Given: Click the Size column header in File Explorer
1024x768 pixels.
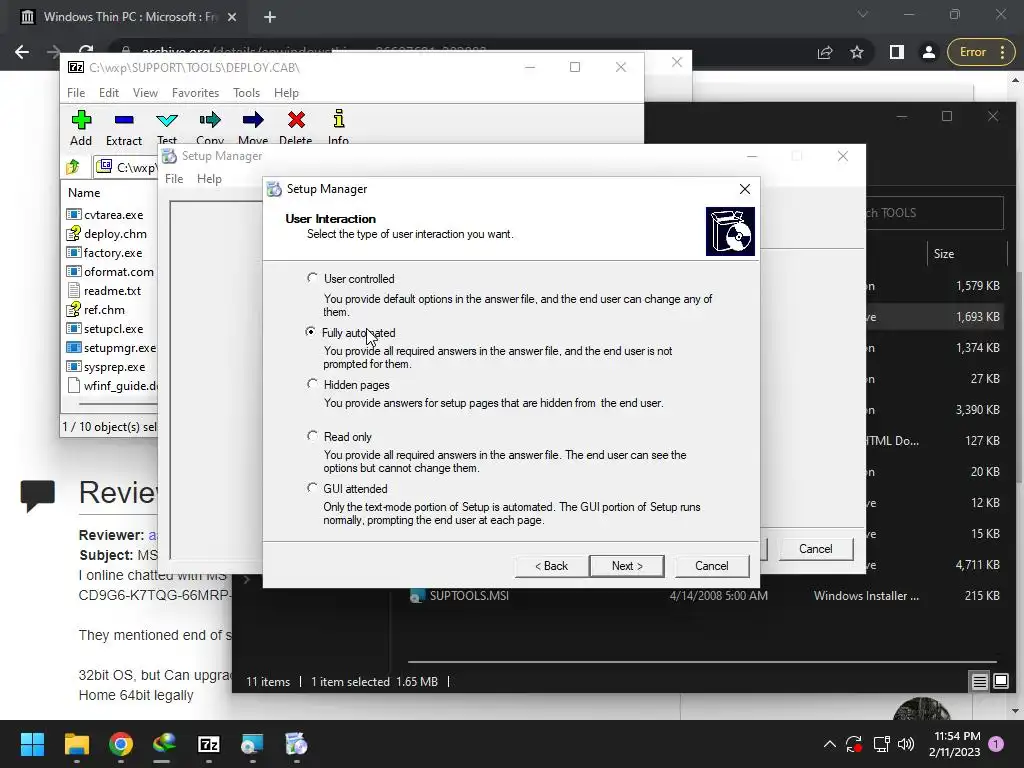Looking at the screenshot, I should coord(967,254).
